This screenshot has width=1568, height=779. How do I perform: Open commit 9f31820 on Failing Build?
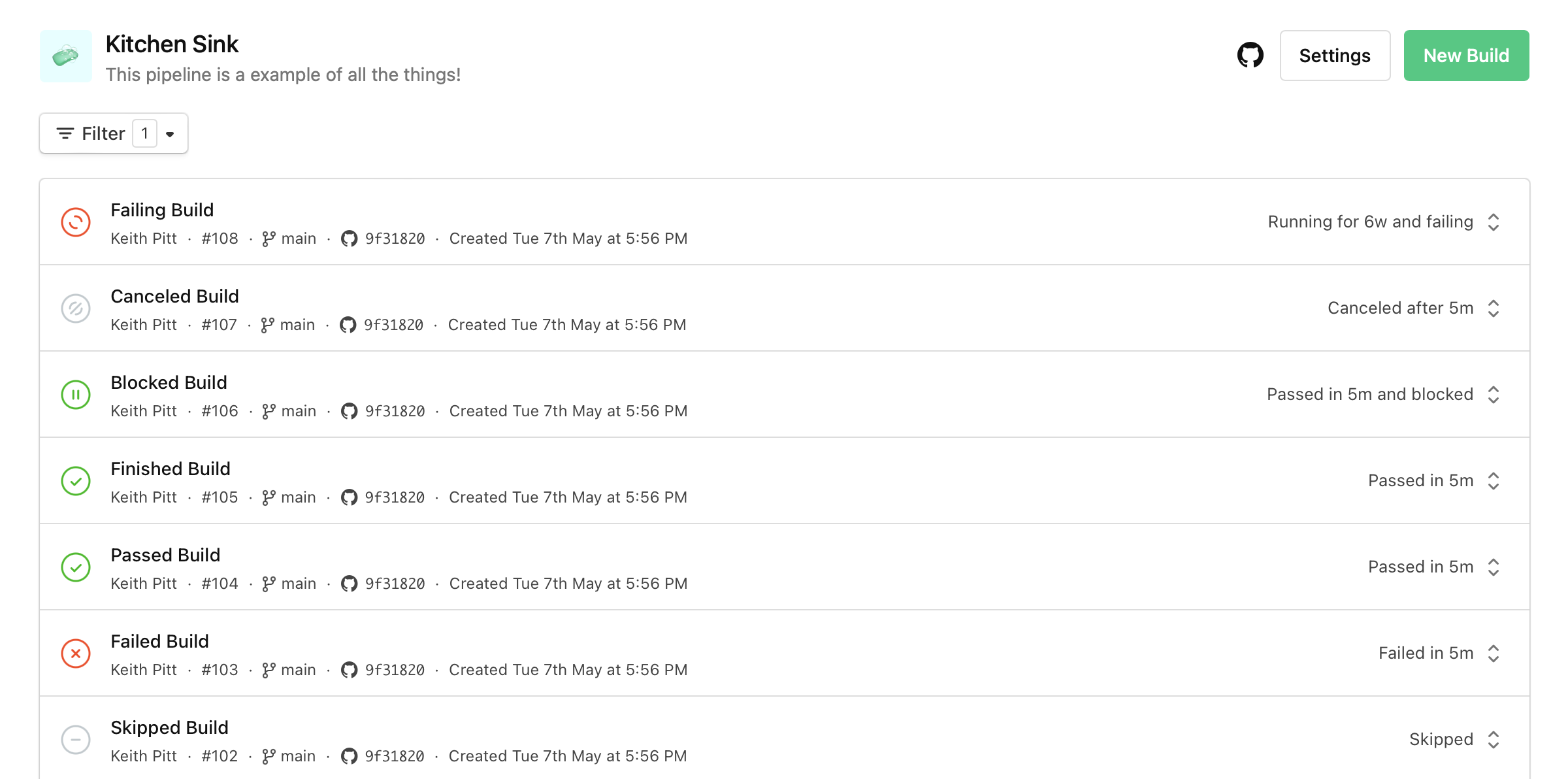395,239
